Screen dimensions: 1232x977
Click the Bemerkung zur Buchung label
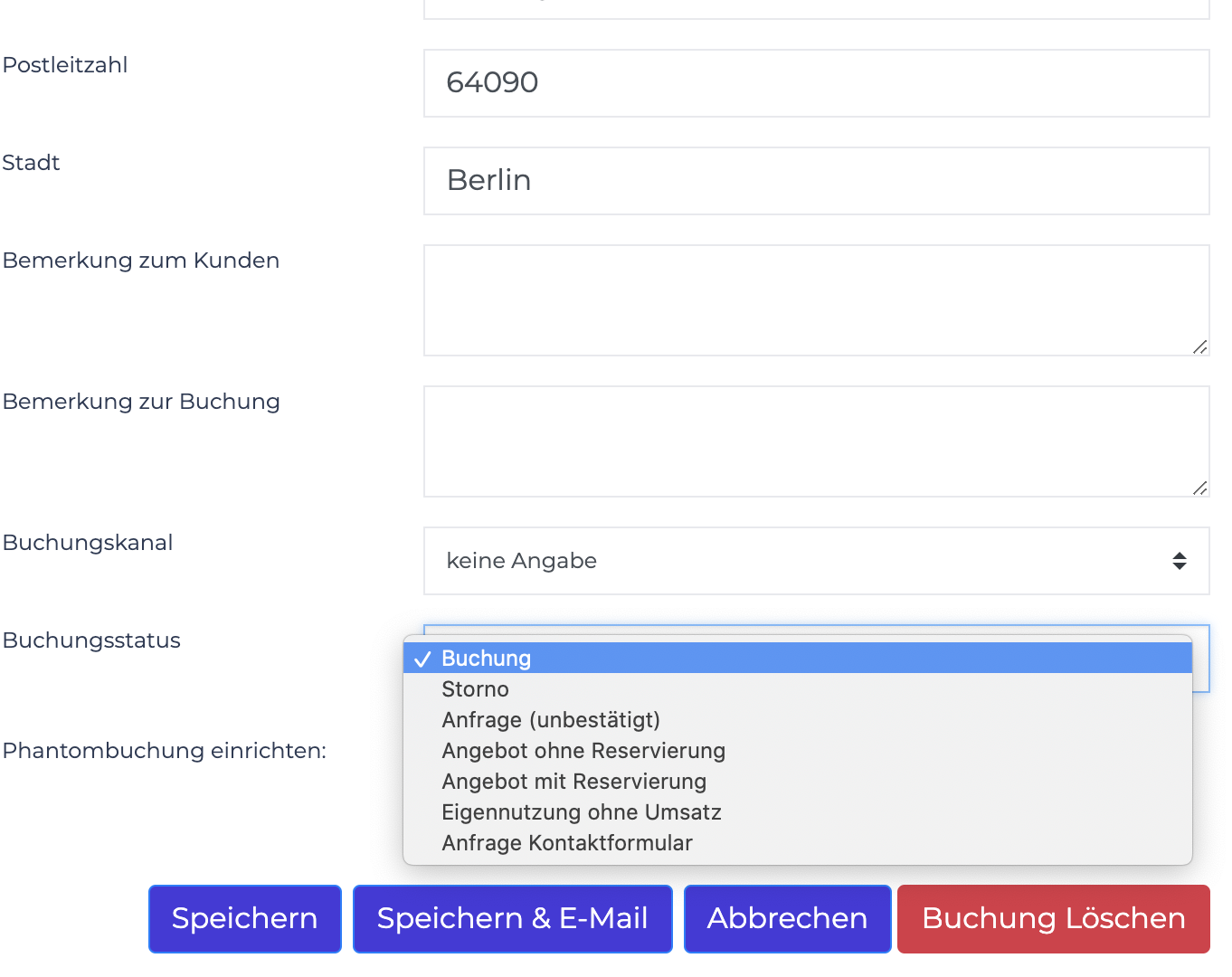[141, 402]
